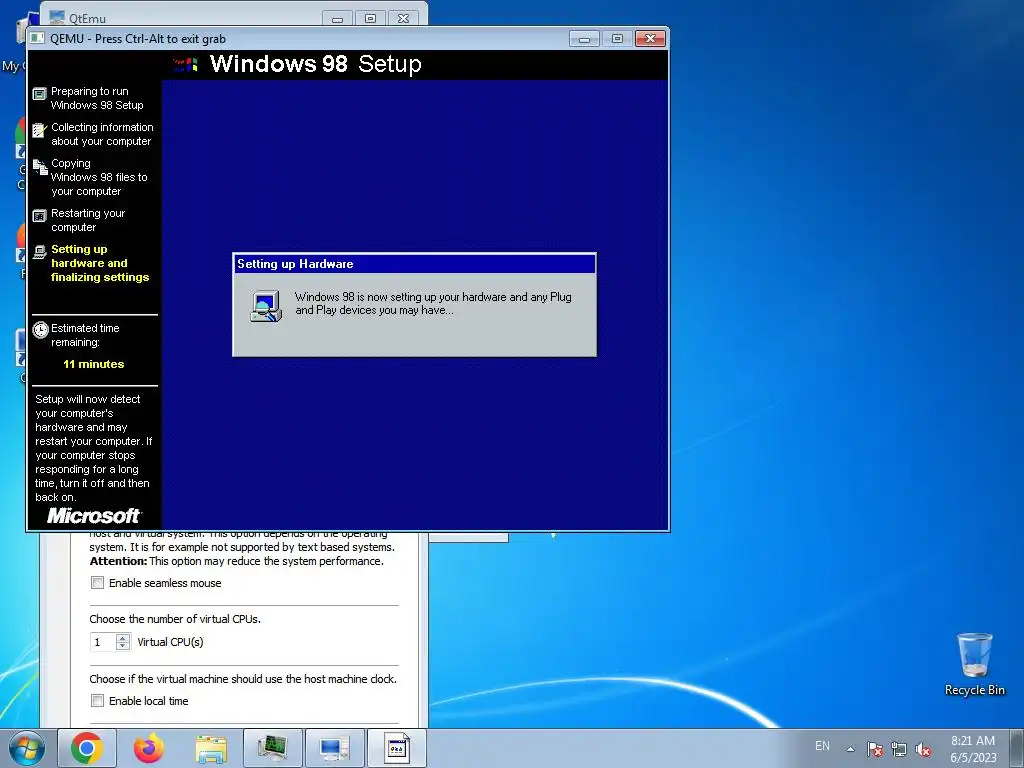
Task: Click the 'Attention:' warning text in QtEmu
Action: 118,561
